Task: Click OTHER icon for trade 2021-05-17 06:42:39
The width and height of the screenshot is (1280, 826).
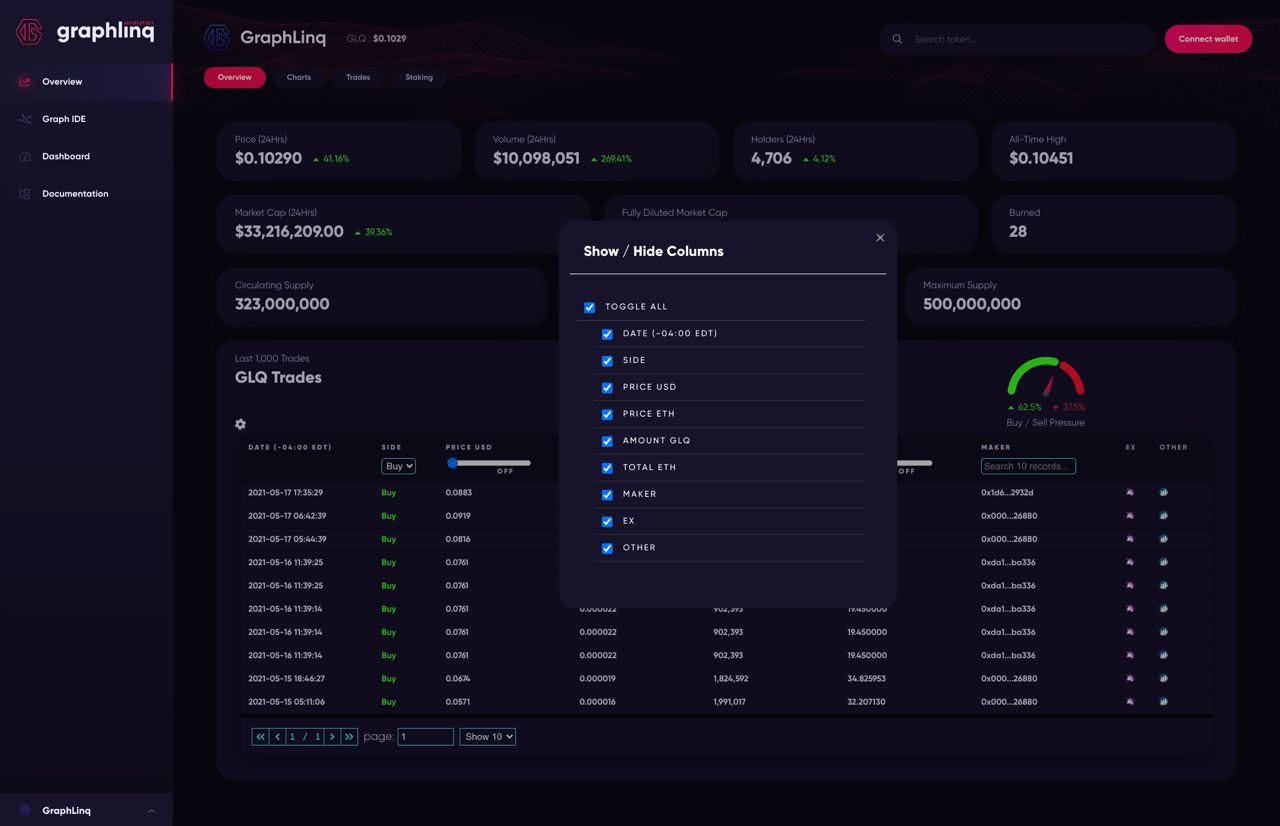Action: point(1164,516)
